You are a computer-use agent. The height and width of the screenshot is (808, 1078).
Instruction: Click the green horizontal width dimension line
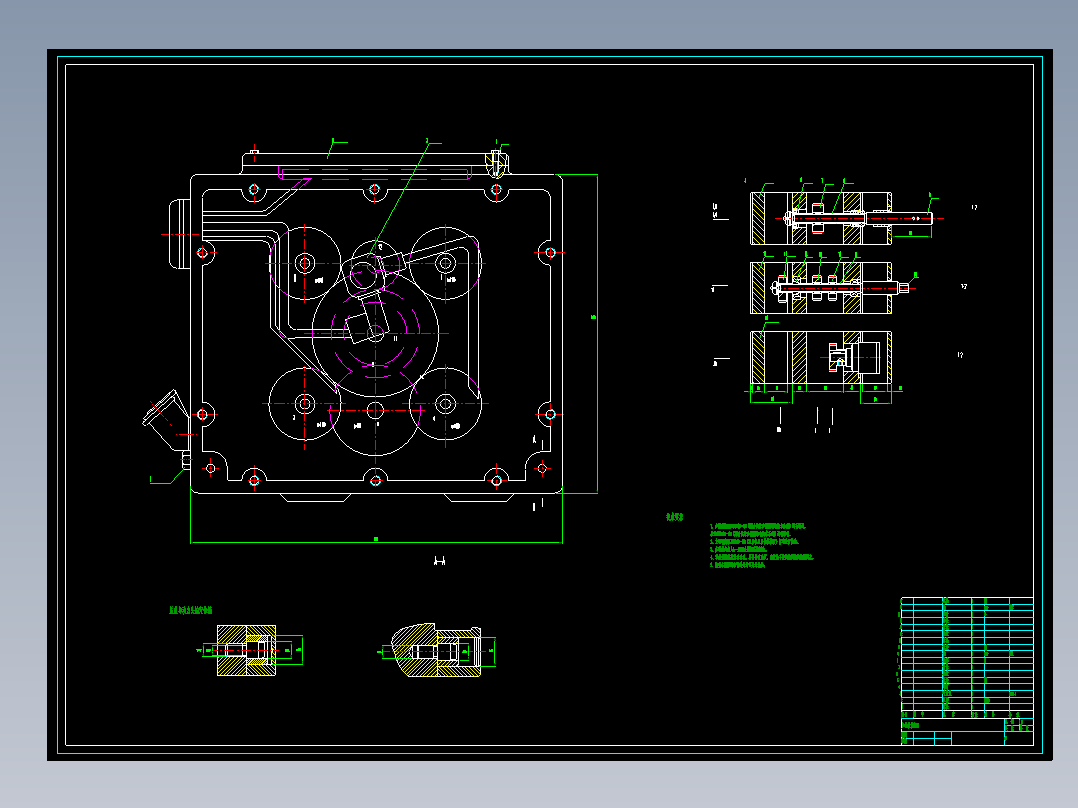point(376,543)
